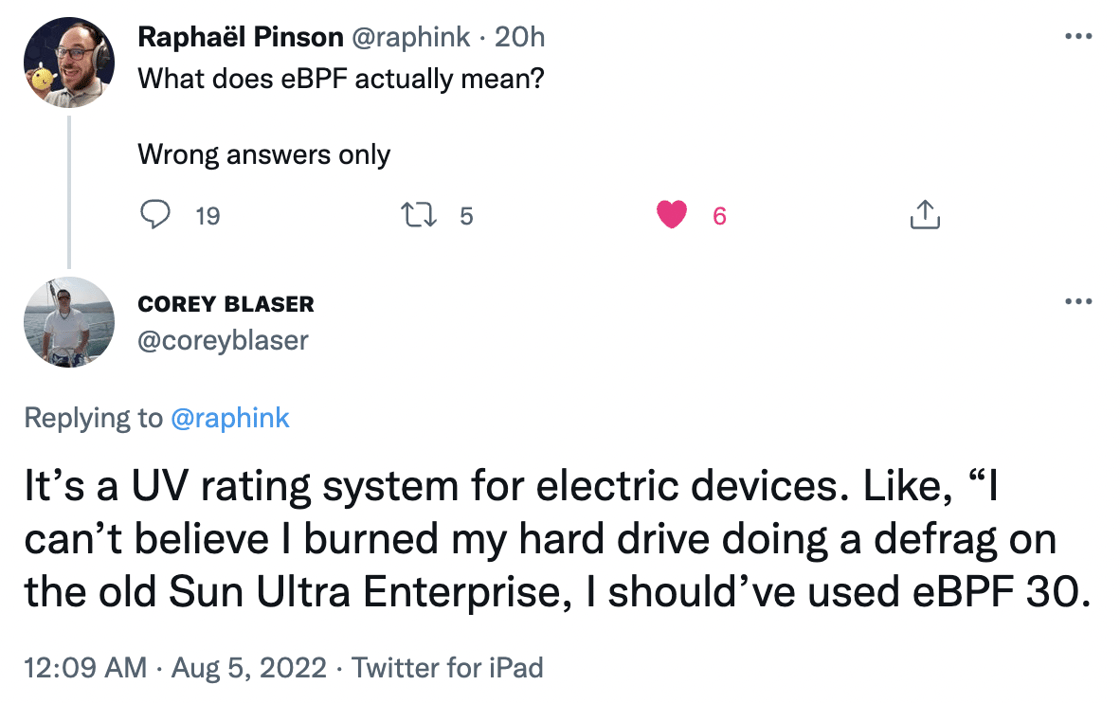Open Corey Blaser's avatar photo
The height and width of the screenshot is (703, 1120).
pyautogui.click(x=69, y=322)
